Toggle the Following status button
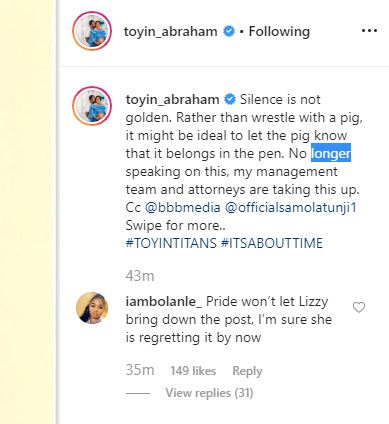The height and width of the screenshot is (424, 389). click(x=279, y=32)
